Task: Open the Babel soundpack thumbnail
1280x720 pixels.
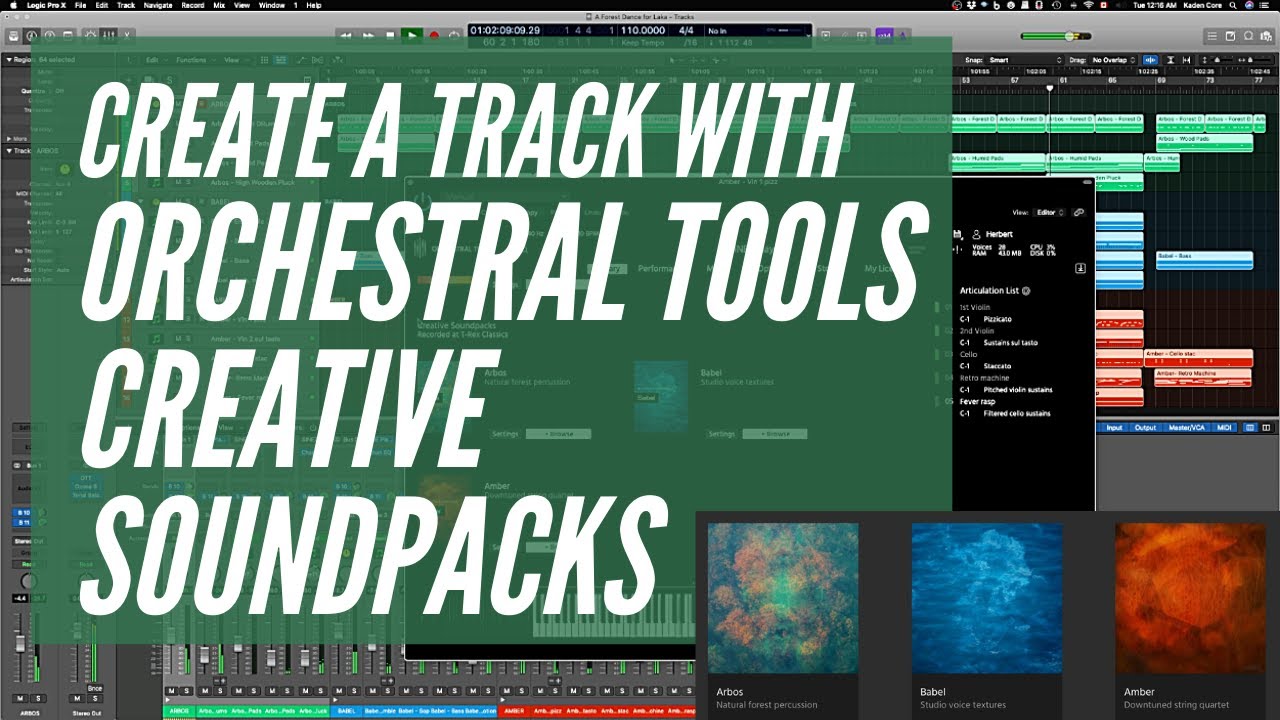Action: tap(987, 598)
